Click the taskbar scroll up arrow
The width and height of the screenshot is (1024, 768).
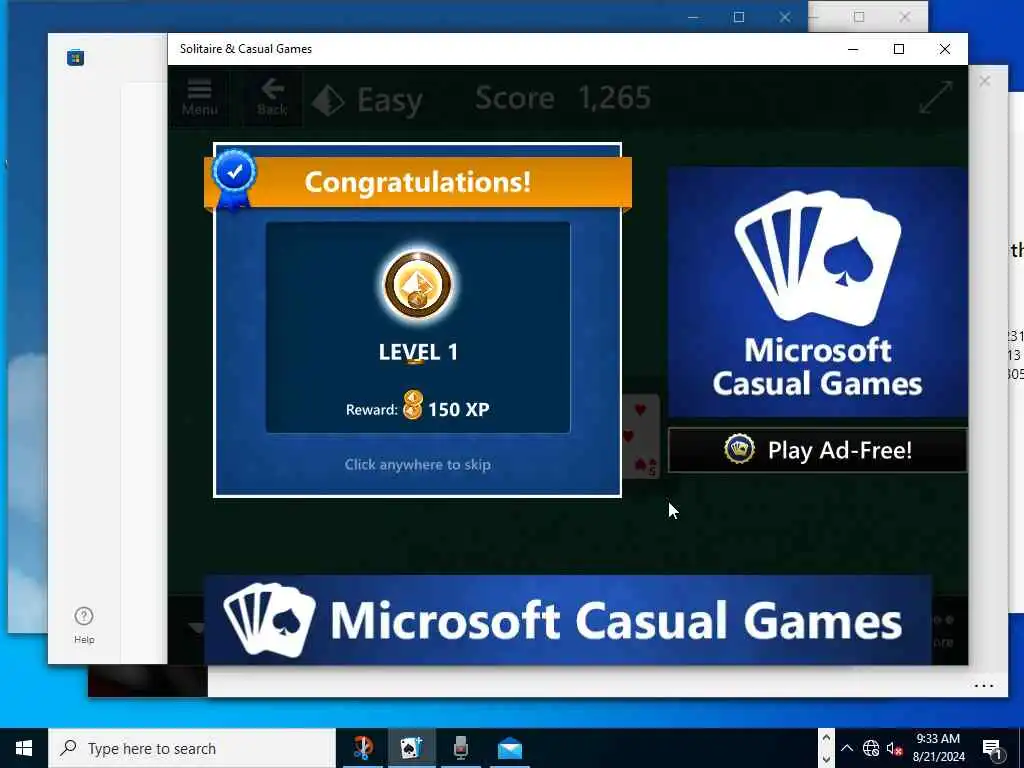point(826,738)
